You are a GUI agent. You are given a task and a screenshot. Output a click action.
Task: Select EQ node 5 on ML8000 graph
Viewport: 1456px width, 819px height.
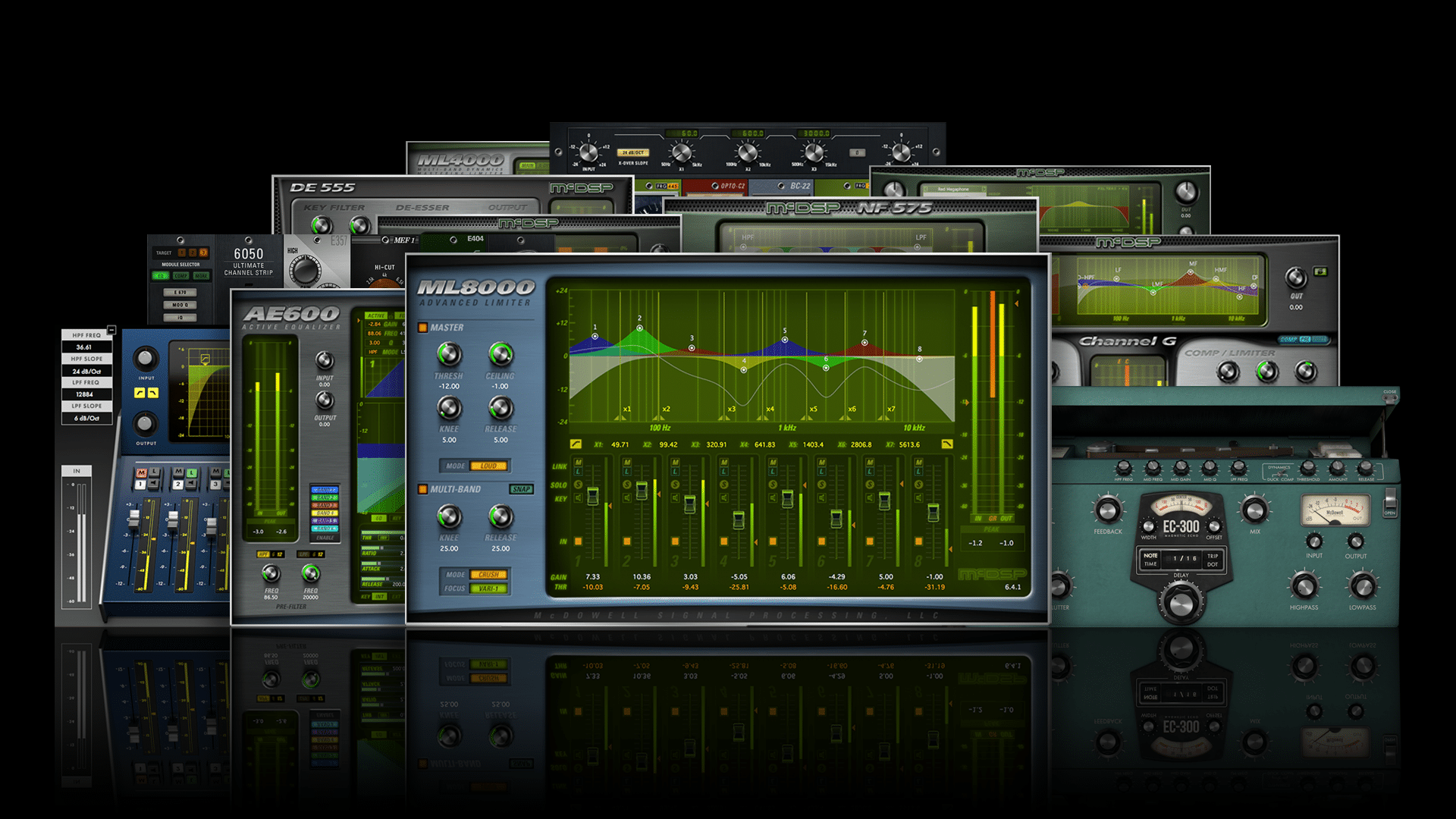[x=785, y=340]
